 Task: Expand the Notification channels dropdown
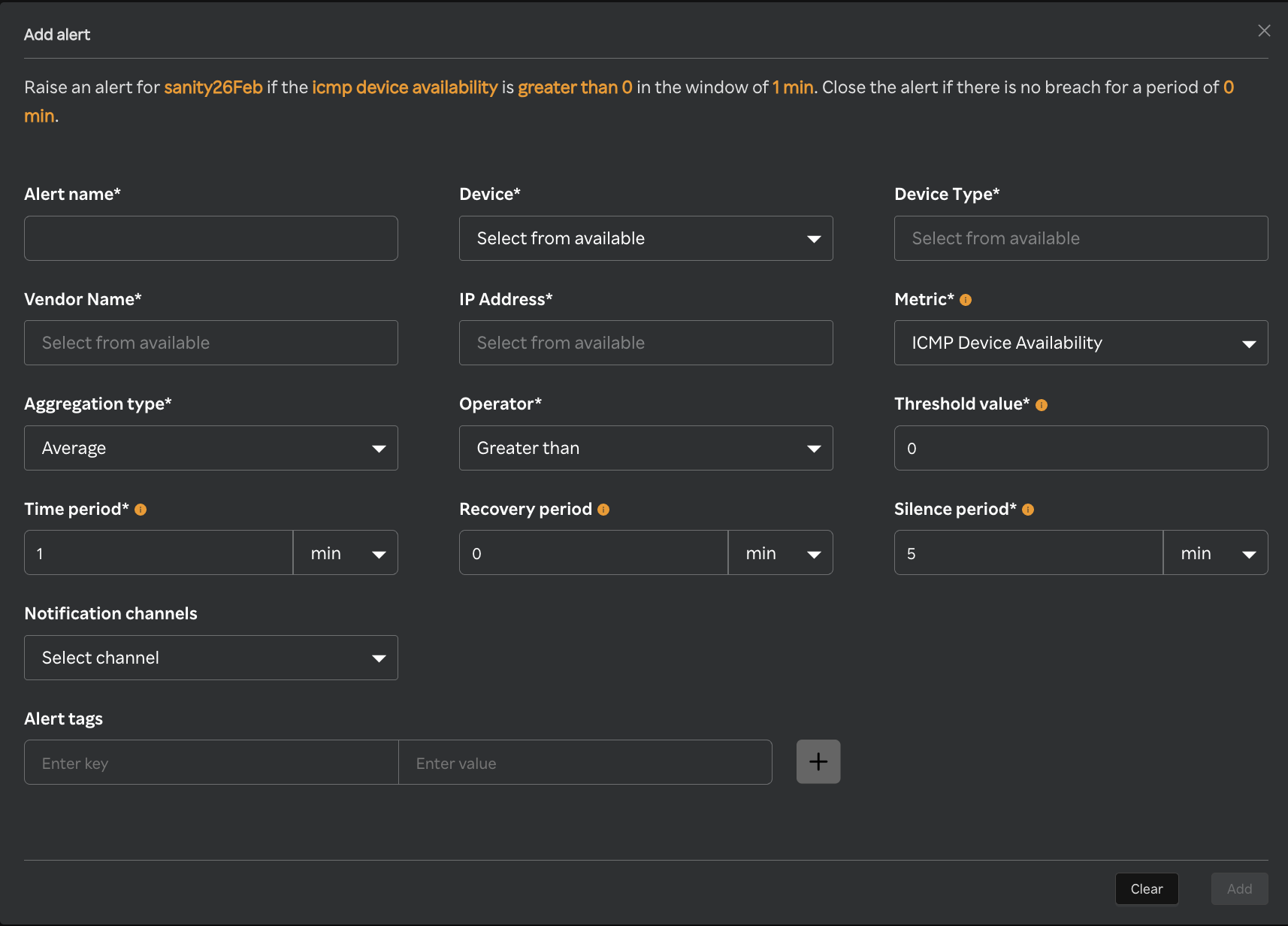pyautogui.click(x=210, y=658)
